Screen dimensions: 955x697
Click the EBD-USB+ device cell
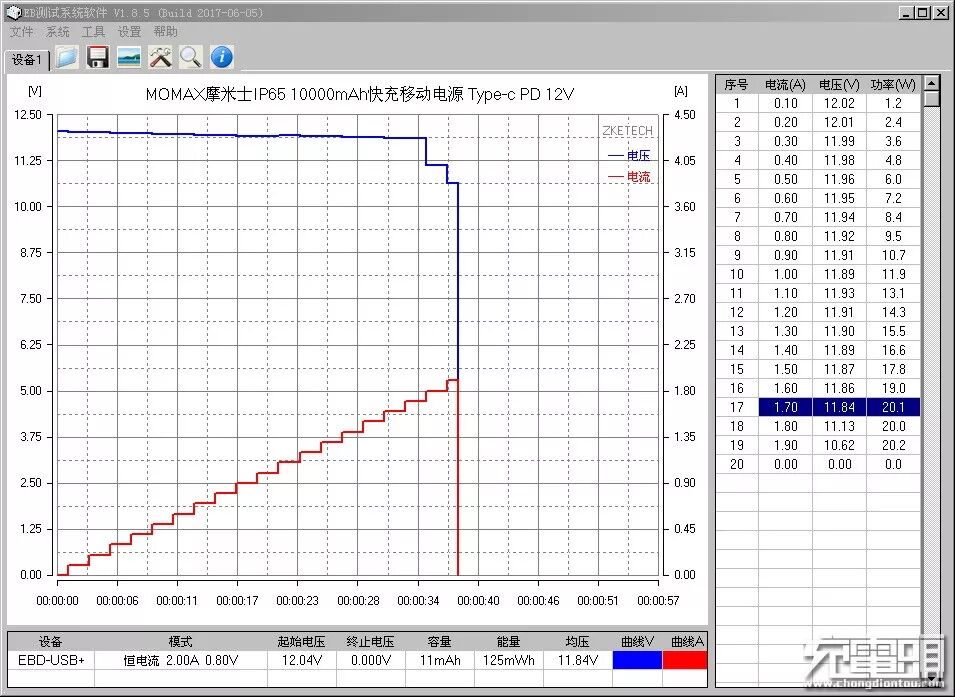coord(51,660)
